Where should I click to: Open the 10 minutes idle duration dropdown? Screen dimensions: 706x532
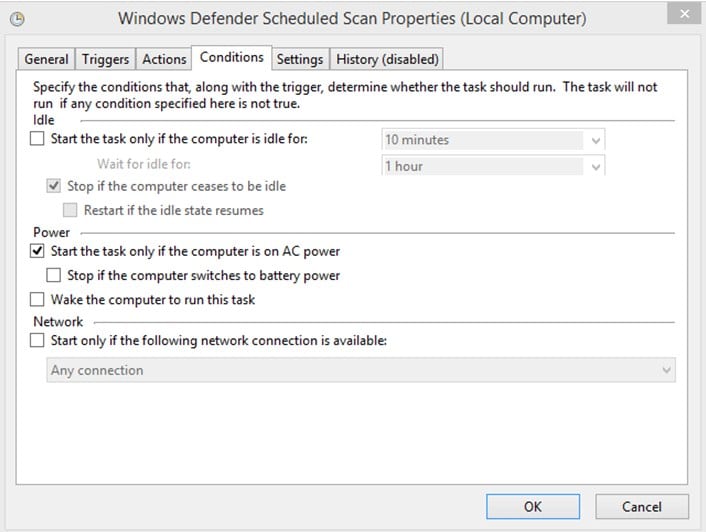point(493,140)
